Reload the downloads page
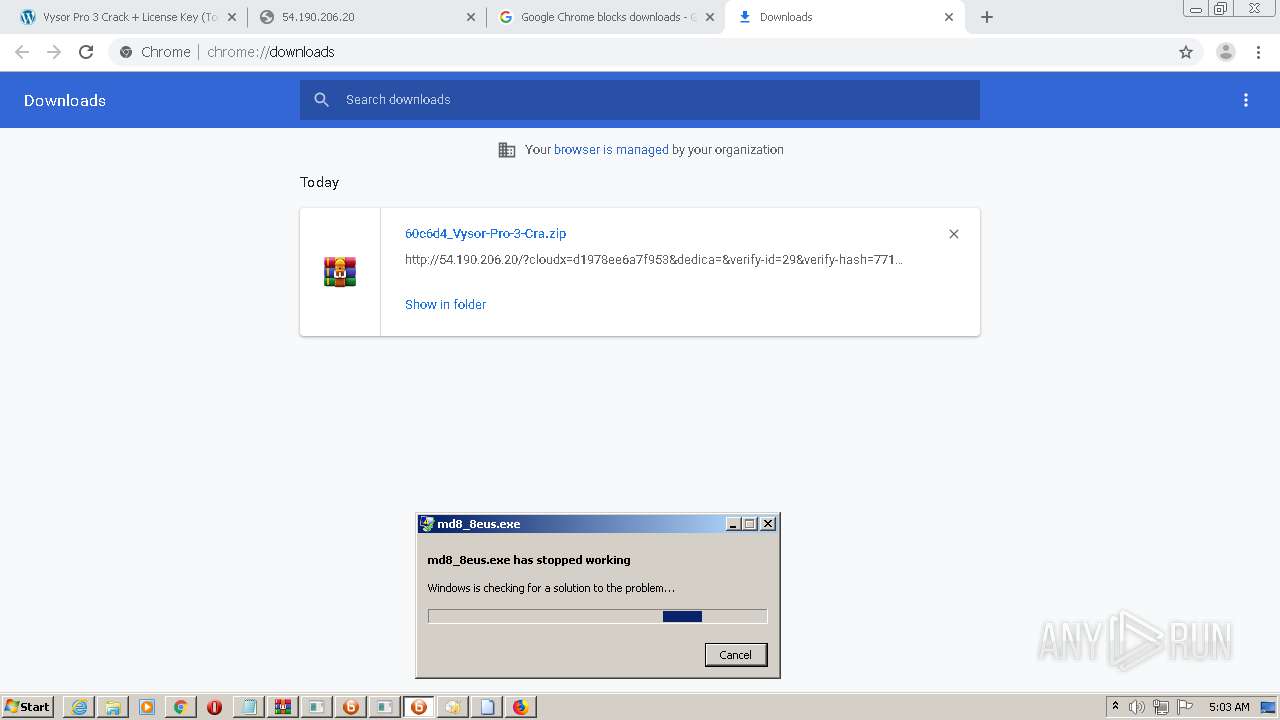The height and width of the screenshot is (720, 1280). pos(86,52)
